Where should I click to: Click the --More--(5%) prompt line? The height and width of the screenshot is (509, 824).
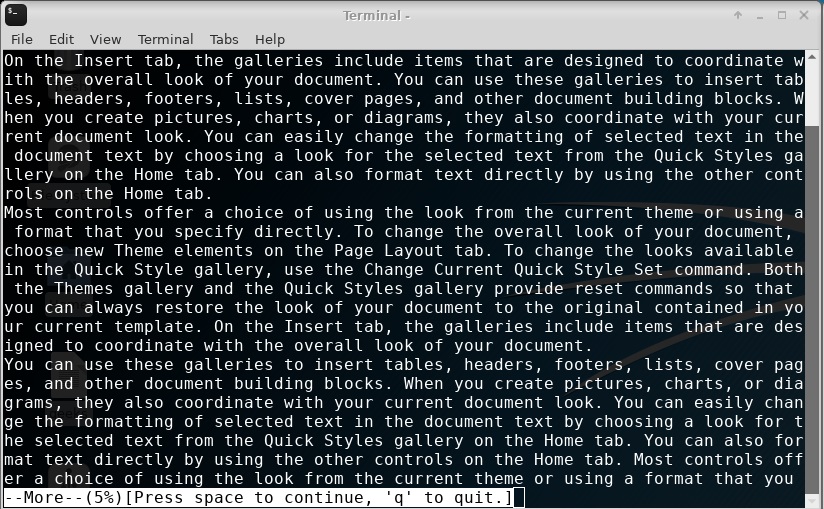point(259,497)
